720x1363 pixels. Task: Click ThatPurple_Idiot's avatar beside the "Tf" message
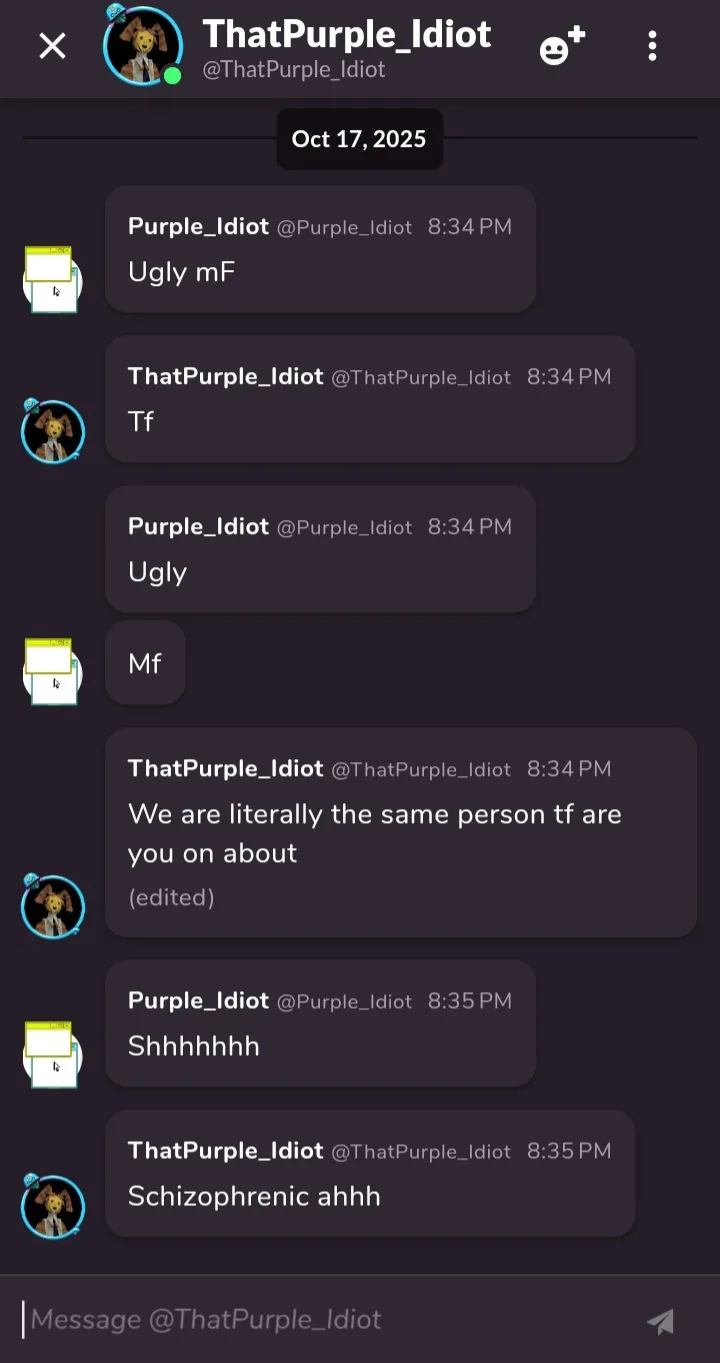coord(52,431)
